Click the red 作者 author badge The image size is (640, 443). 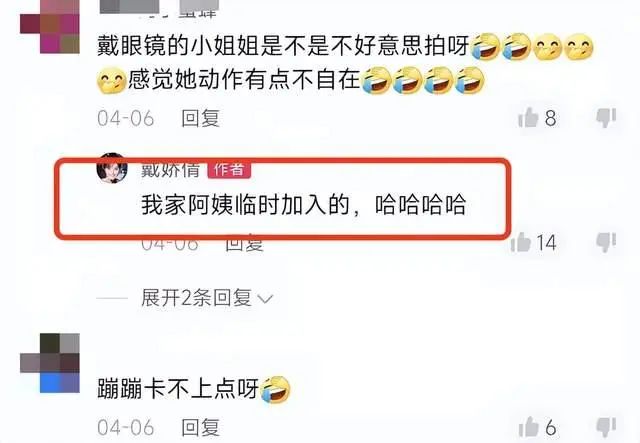coord(229,169)
